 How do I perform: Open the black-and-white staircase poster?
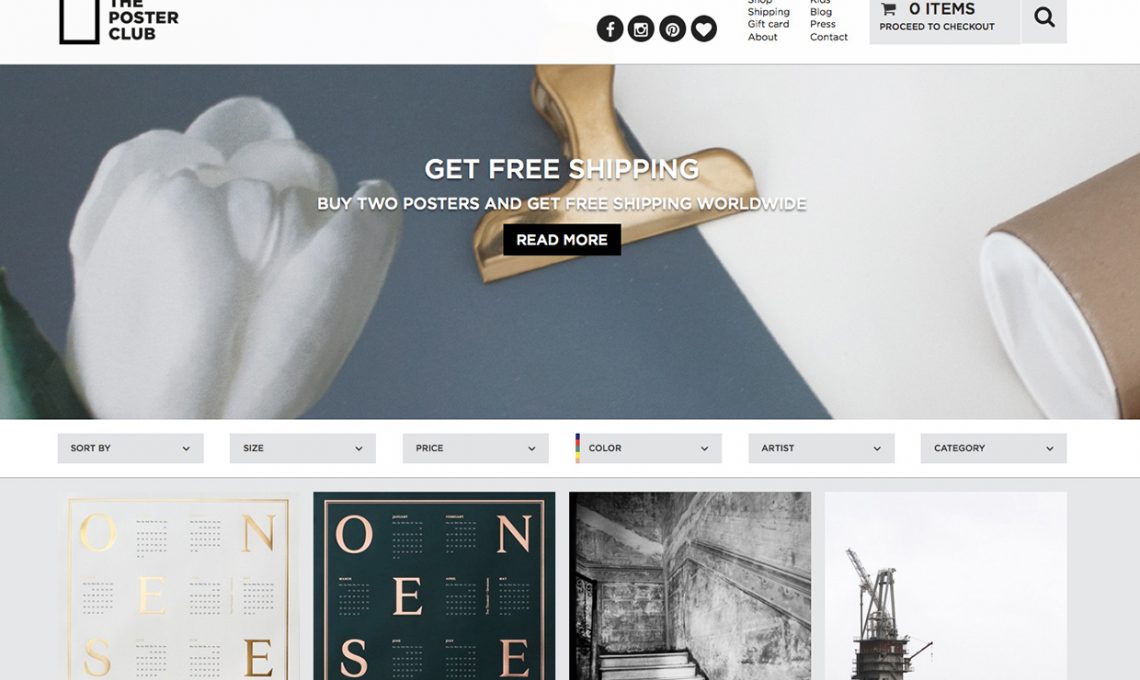point(690,586)
